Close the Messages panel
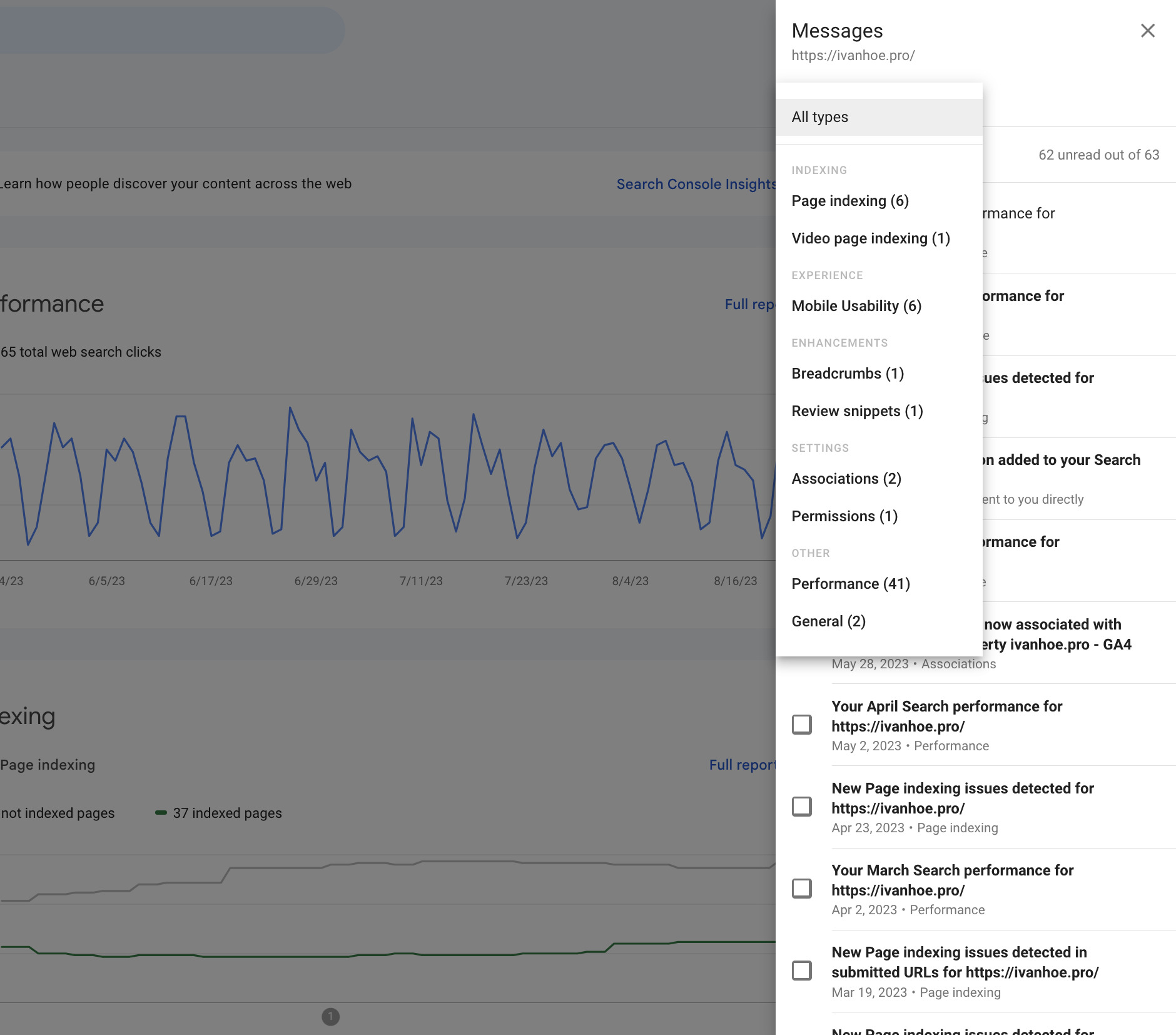Image resolution: width=1176 pixels, height=1035 pixels. pos(1147,31)
